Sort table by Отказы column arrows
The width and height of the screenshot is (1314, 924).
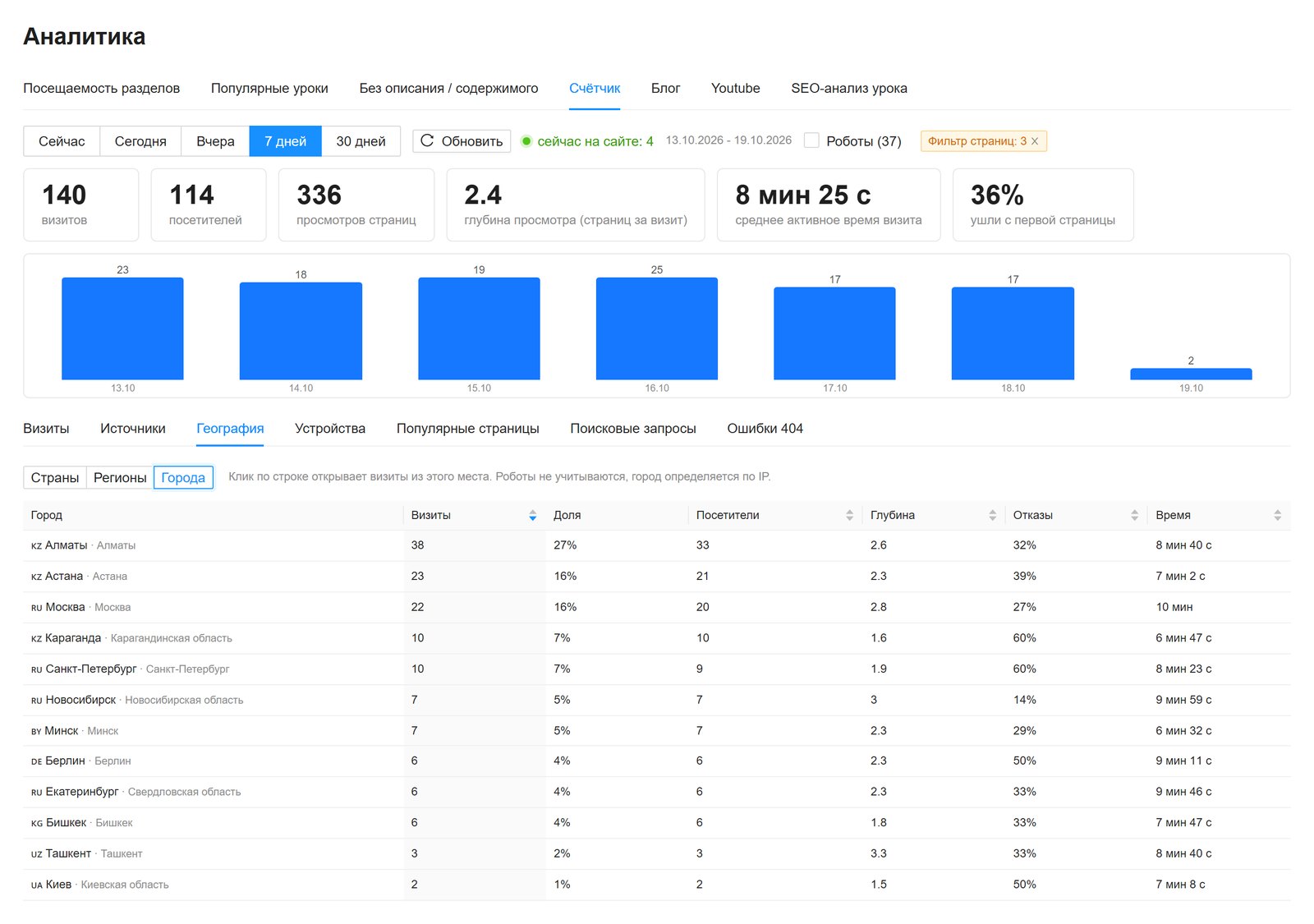point(1134,515)
